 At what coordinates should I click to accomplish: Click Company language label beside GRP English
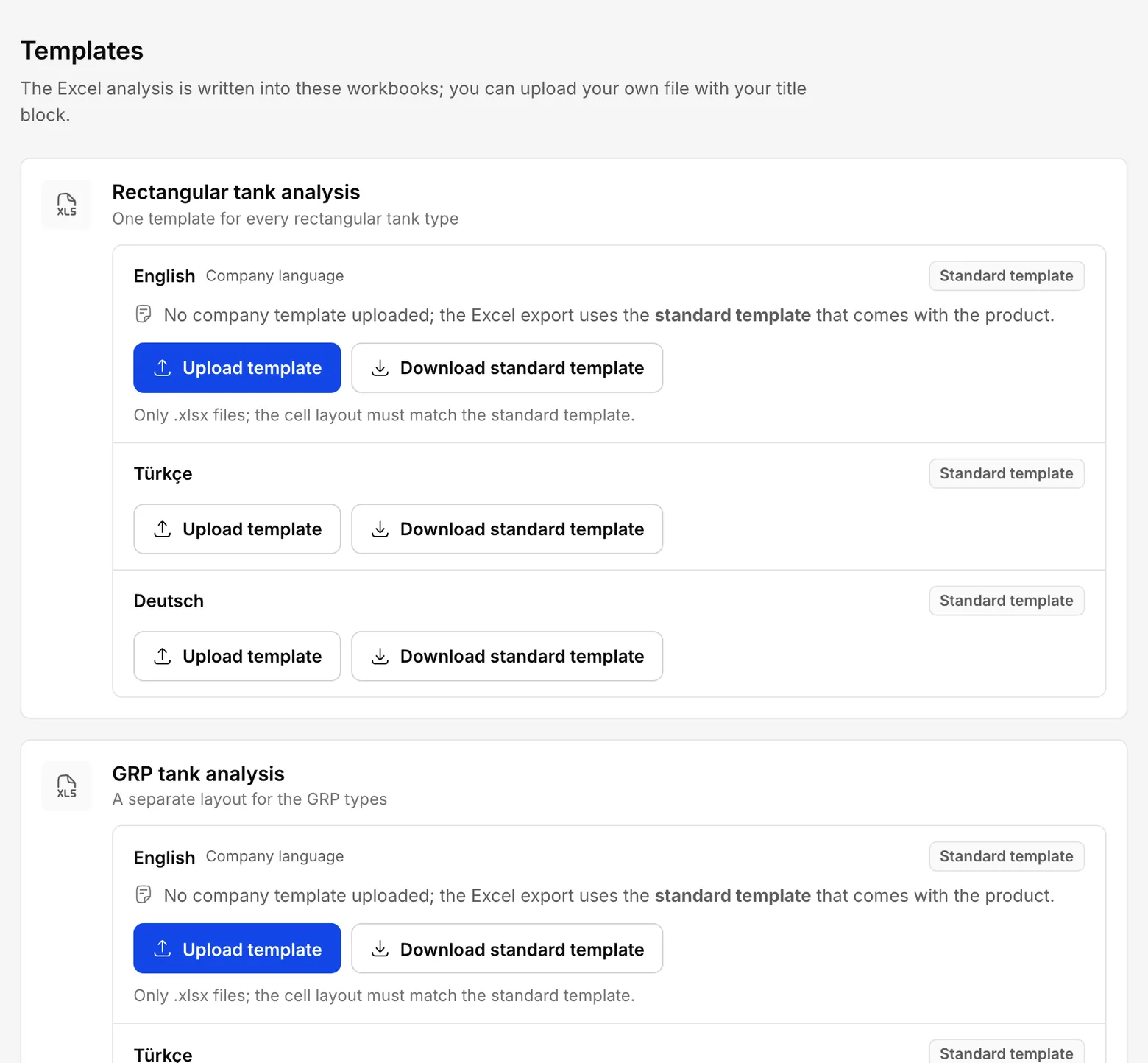tap(274, 856)
